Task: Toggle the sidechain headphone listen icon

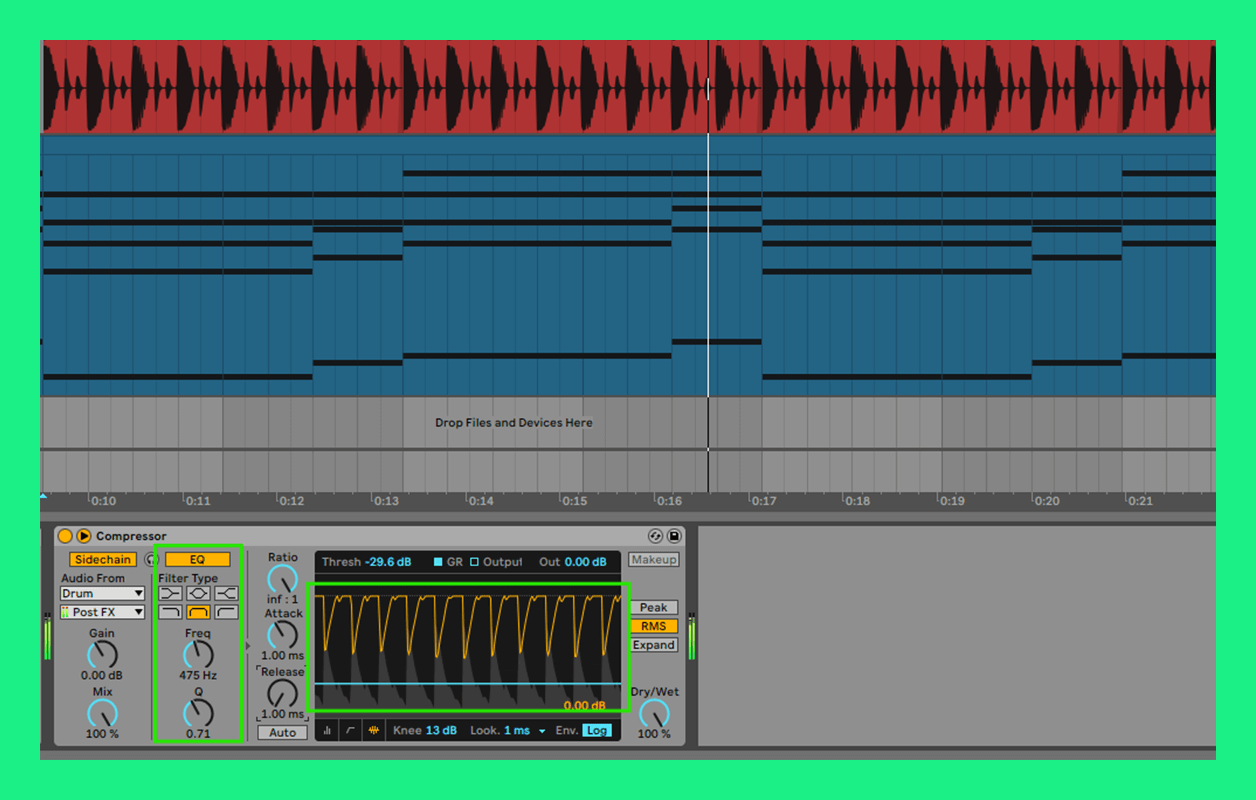Action: coord(151,560)
